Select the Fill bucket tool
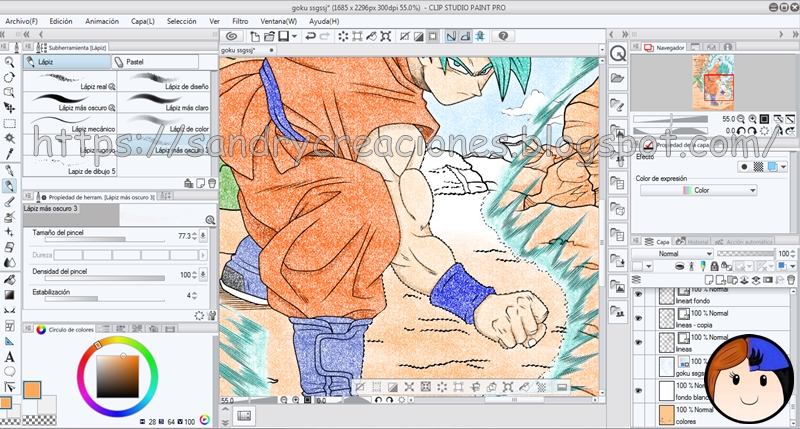The width and height of the screenshot is (800, 429). (x=9, y=280)
